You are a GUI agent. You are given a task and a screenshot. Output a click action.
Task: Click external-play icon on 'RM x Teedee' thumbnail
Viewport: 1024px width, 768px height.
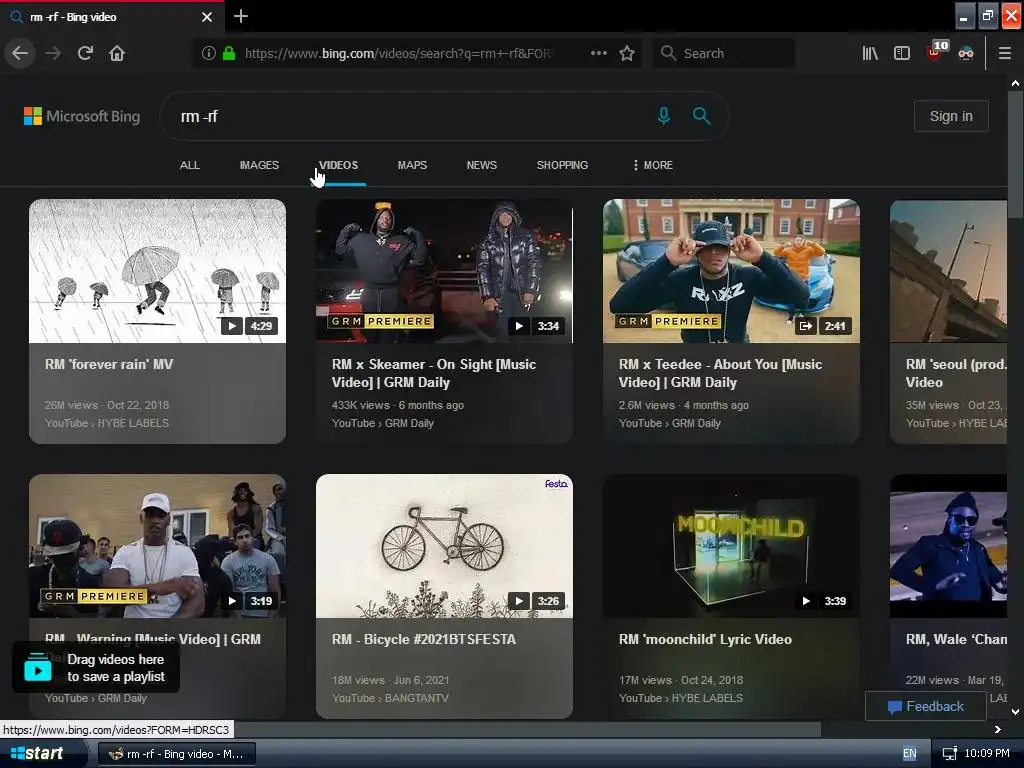(x=806, y=326)
